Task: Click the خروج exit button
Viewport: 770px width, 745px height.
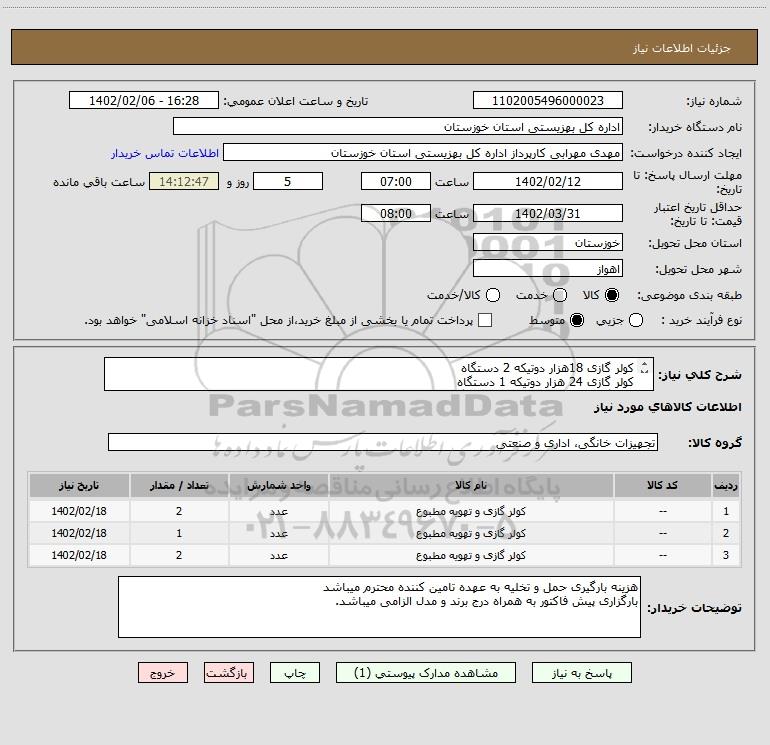Action: coord(163,673)
